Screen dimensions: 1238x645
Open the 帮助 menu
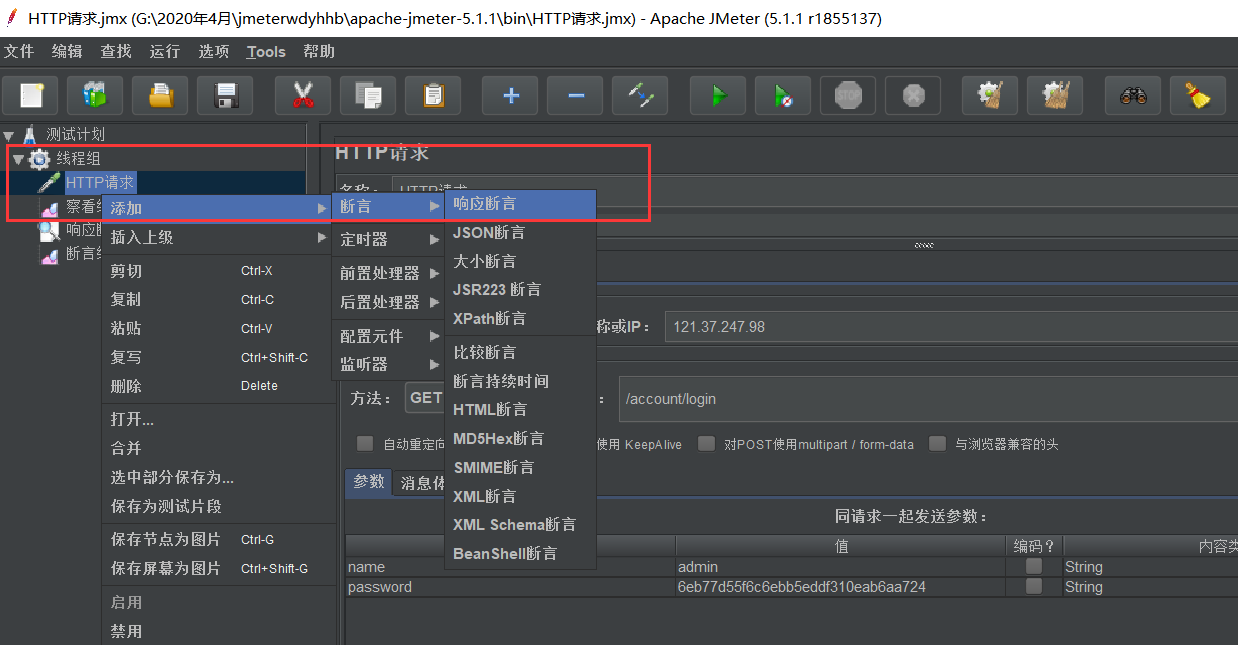(319, 51)
